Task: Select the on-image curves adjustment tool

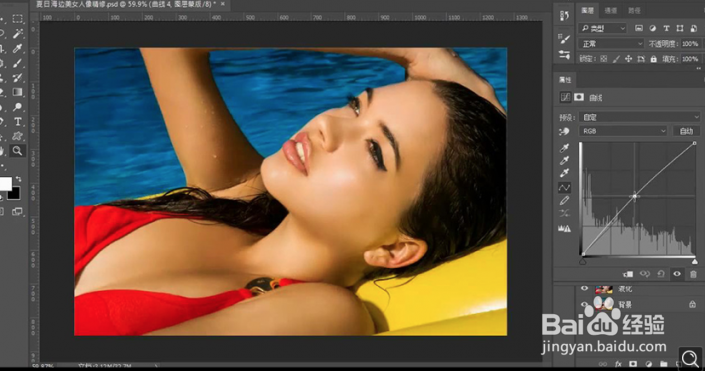Action: 564,131
